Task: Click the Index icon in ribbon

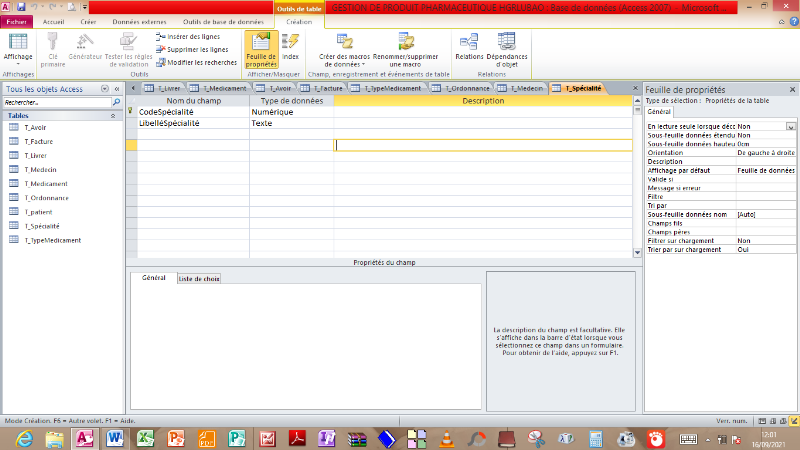Action: (x=290, y=46)
